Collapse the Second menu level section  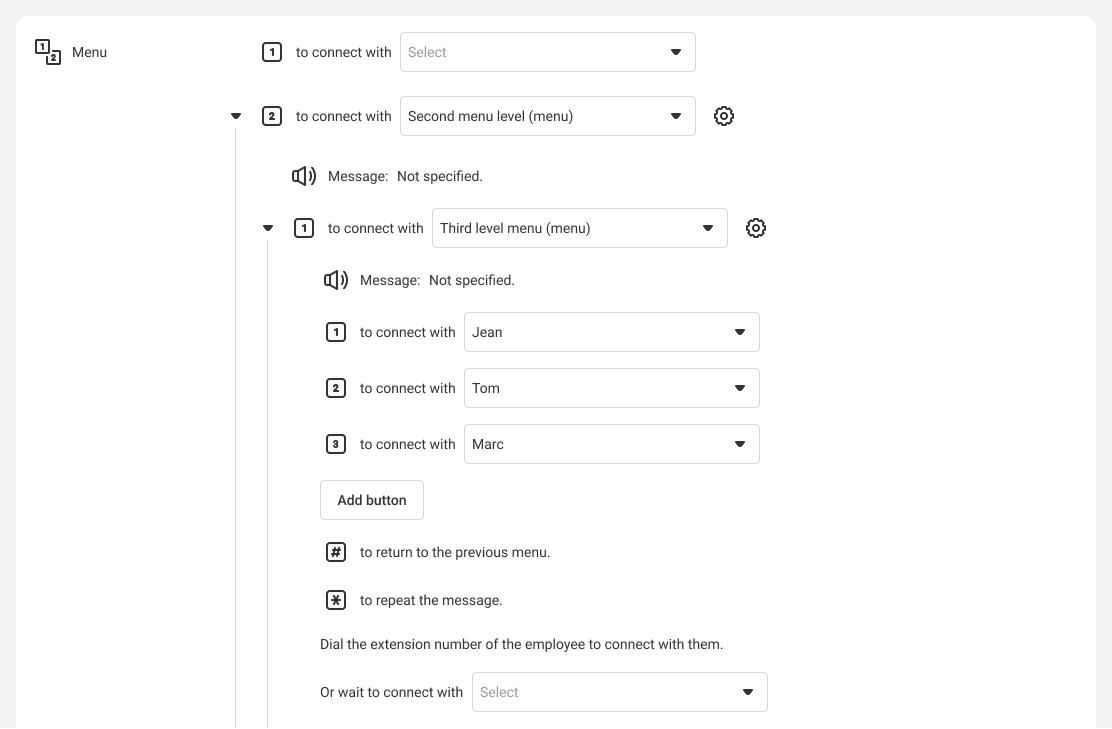coord(236,116)
